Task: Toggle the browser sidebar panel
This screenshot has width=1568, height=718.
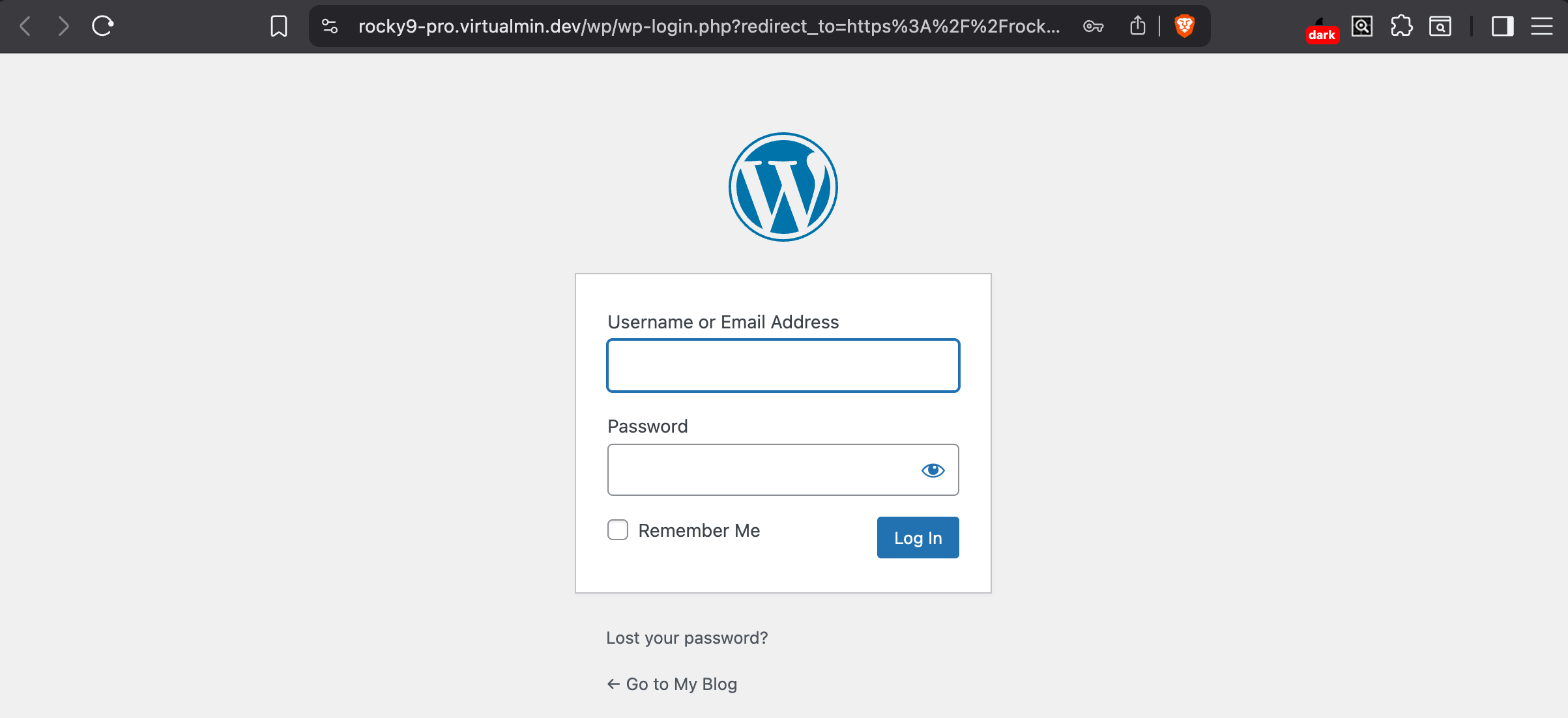Action: [1502, 26]
